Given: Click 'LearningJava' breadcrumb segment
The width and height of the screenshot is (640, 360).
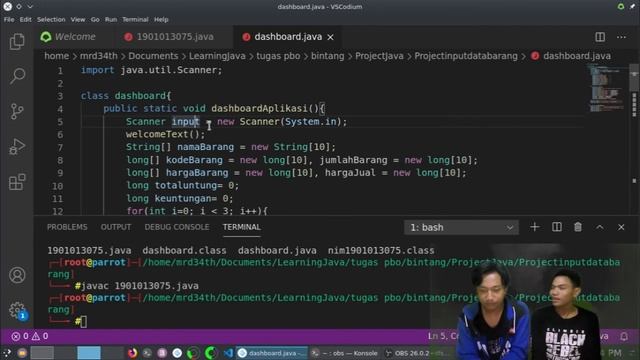Looking at the screenshot, I should click(x=217, y=56).
